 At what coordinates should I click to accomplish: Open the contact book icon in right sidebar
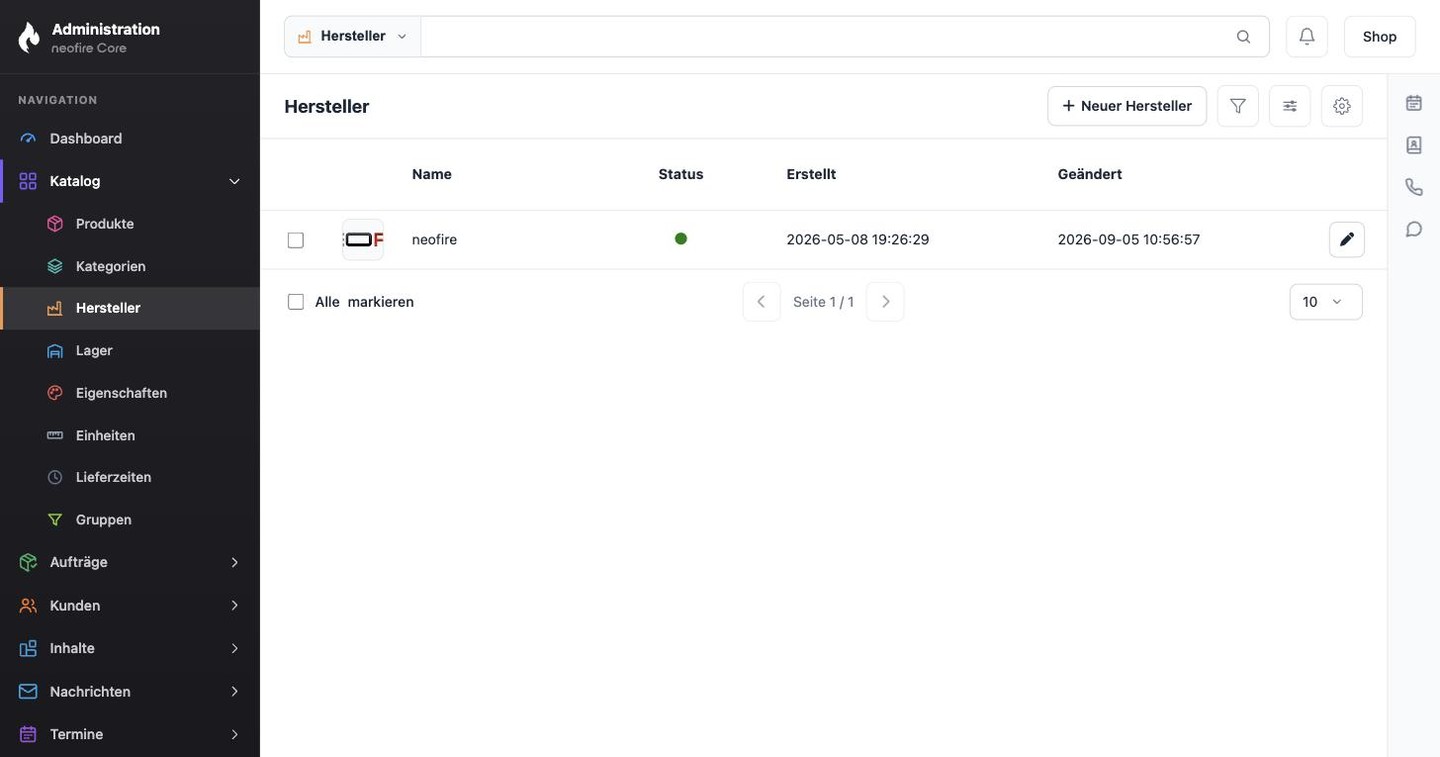tap(1414, 145)
